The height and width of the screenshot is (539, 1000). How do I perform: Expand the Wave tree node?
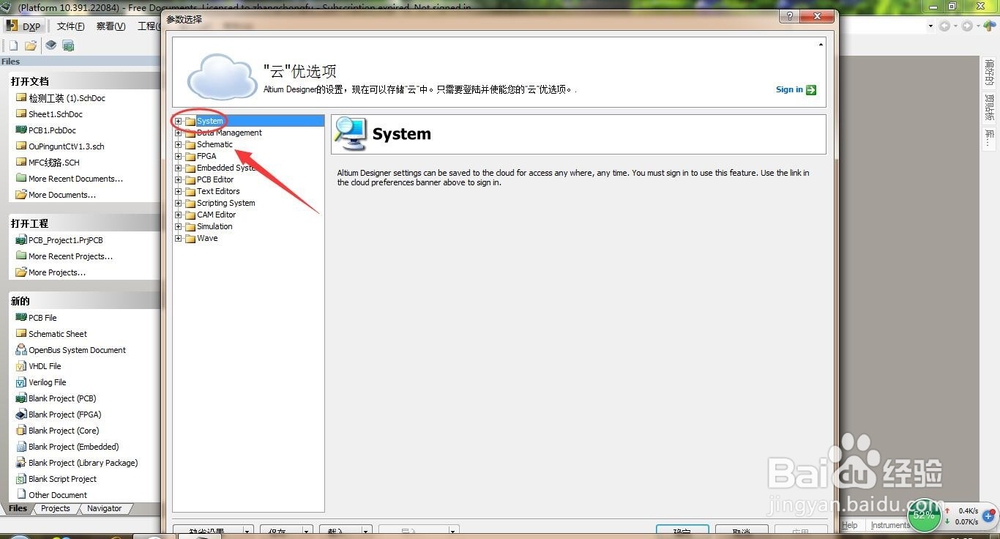click(x=179, y=239)
